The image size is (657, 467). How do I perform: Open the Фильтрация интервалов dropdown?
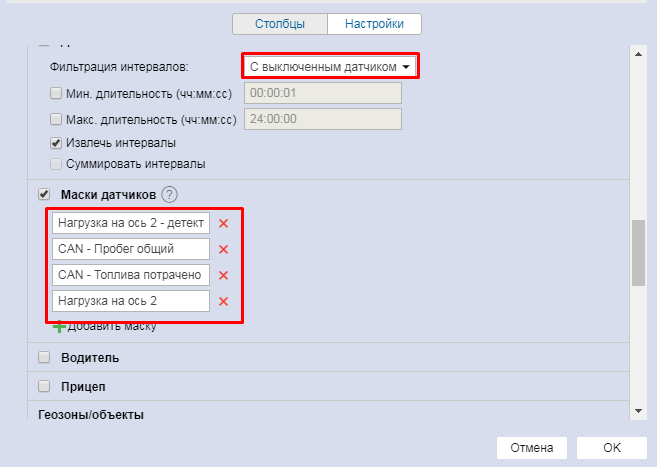pyautogui.click(x=330, y=67)
